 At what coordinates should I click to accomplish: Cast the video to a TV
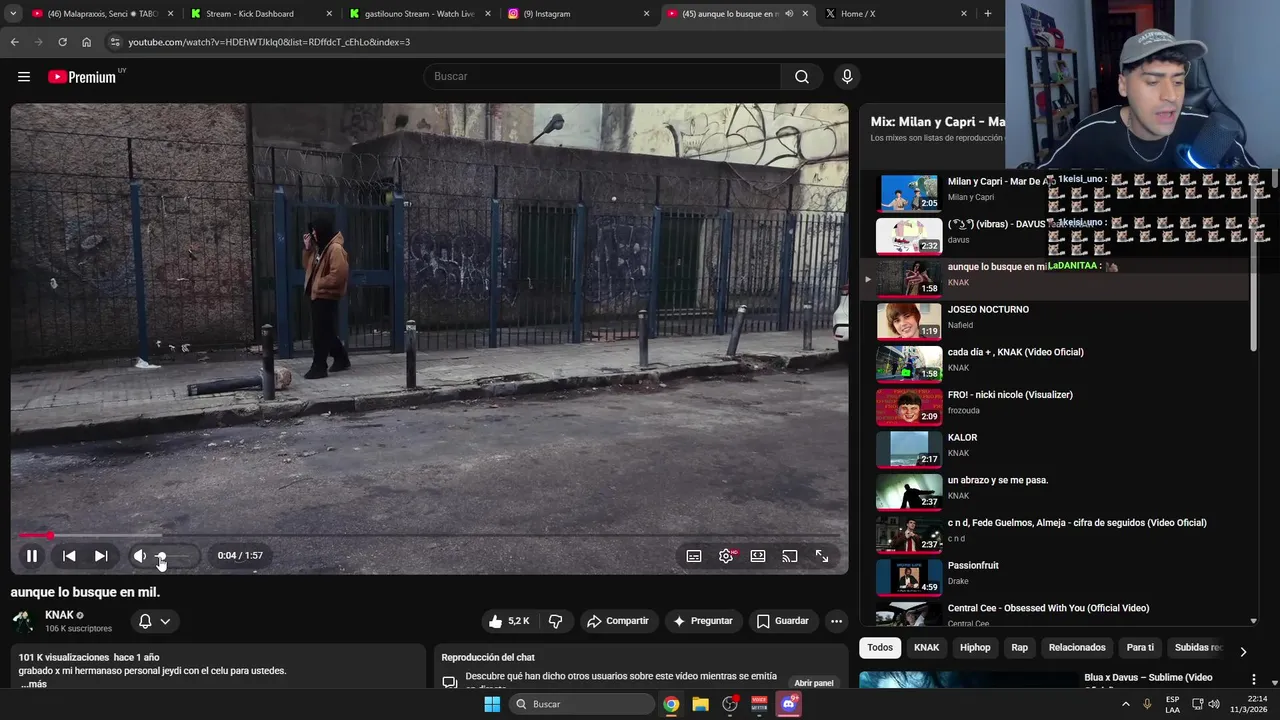790,556
